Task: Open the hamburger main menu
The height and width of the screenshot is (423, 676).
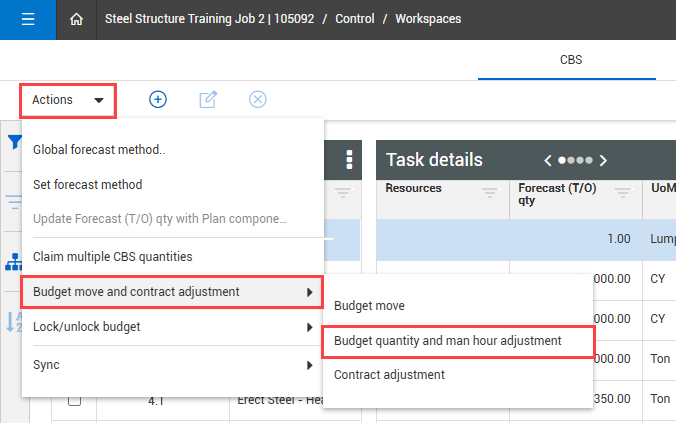Action: point(27,19)
